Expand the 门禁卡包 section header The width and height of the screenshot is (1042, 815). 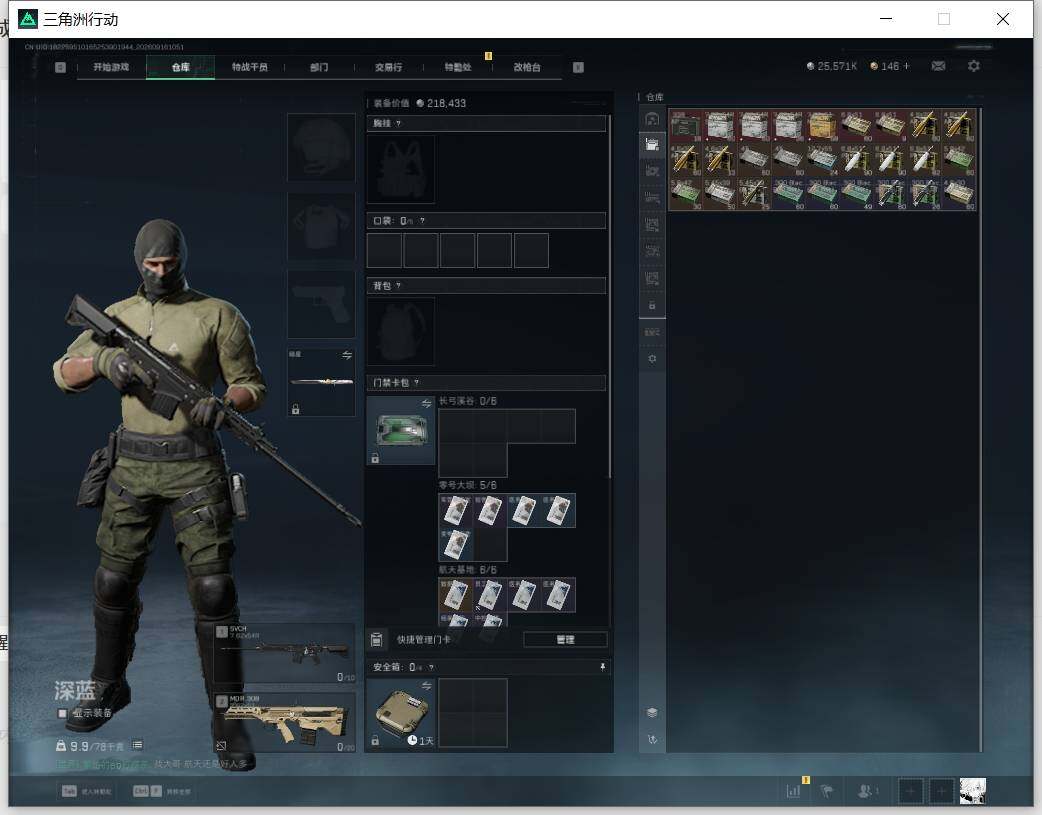[486, 382]
